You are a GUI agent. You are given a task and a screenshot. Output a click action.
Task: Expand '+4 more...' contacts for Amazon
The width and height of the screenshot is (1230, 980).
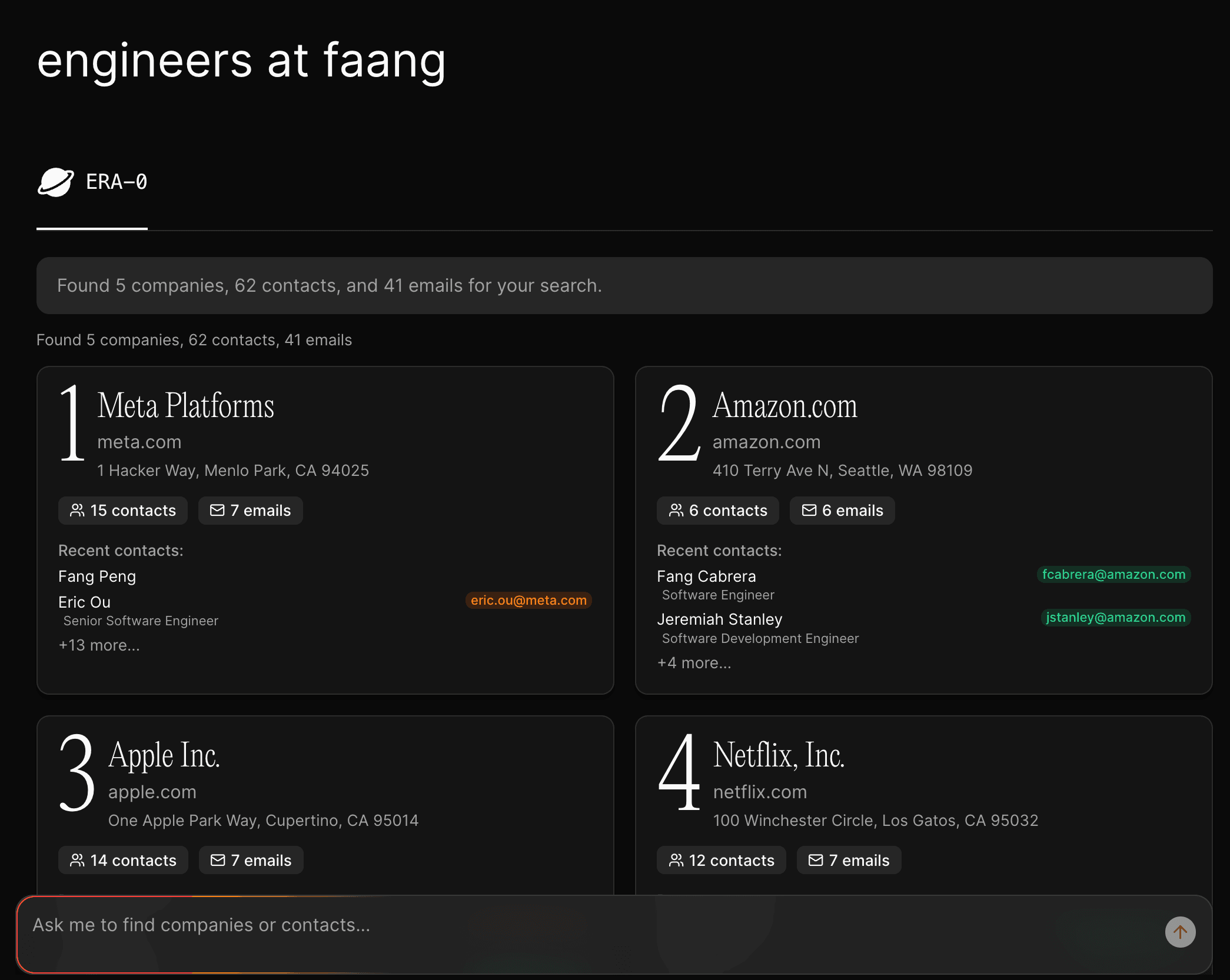pyautogui.click(x=694, y=663)
